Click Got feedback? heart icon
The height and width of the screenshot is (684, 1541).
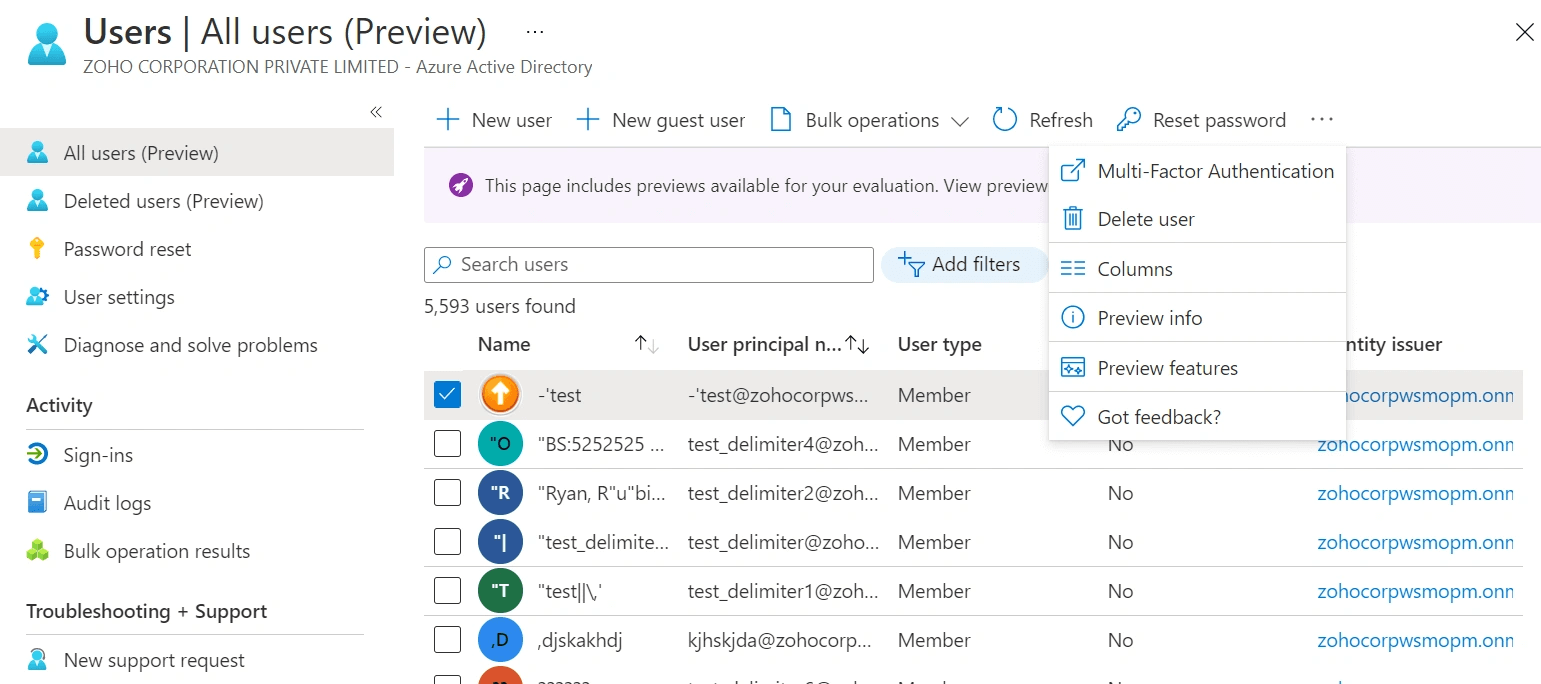tap(1071, 416)
